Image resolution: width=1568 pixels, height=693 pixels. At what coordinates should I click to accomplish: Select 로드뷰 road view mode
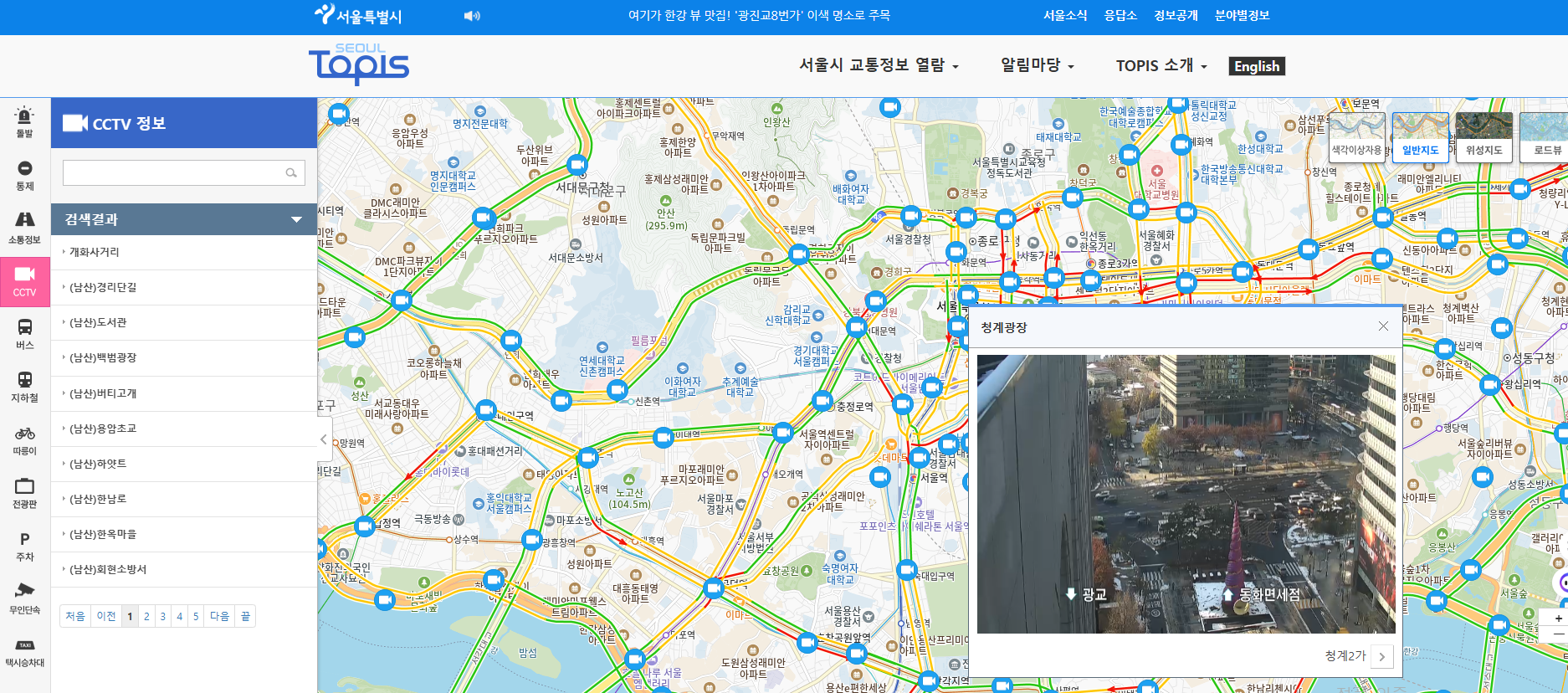point(1545,137)
